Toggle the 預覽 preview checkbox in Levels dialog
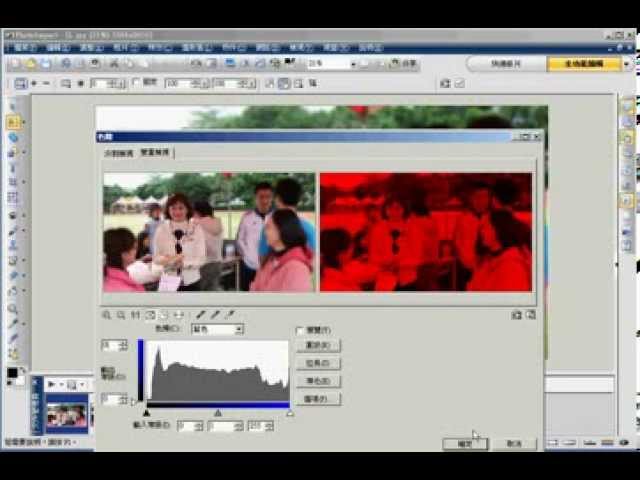 pyautogui.click(x=300, y=331)
